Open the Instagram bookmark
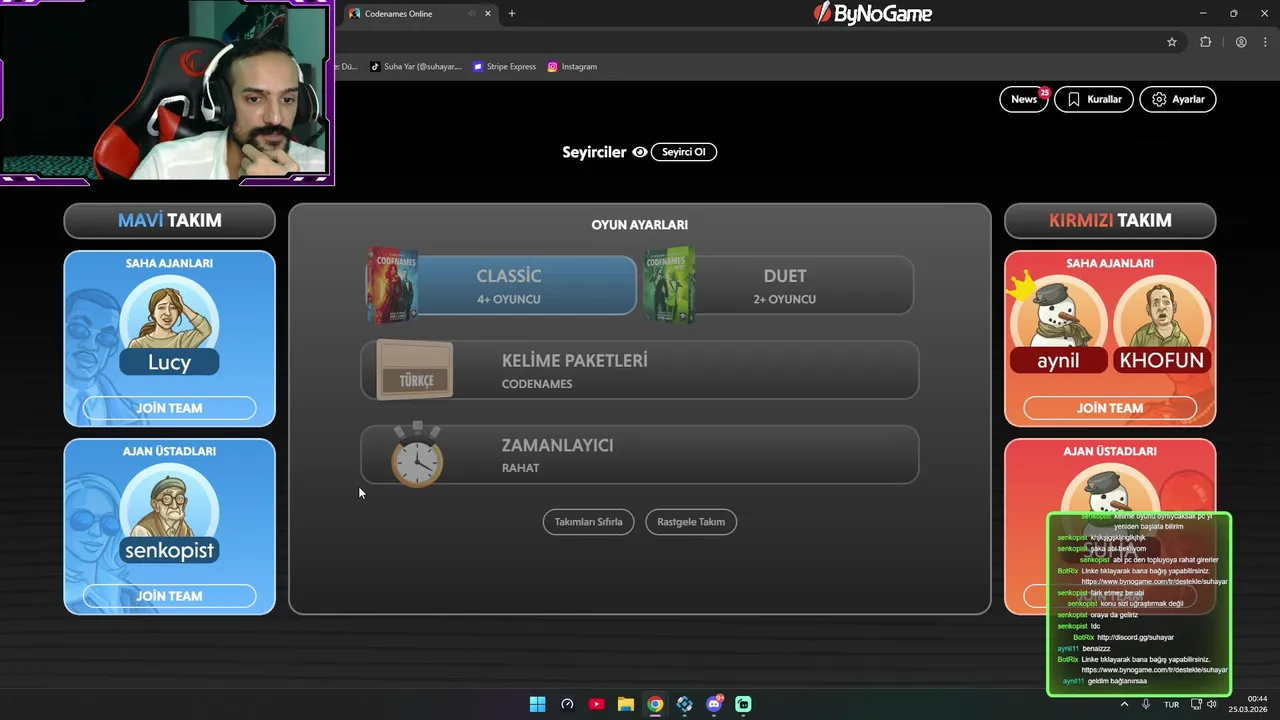The image size is (1280, 720). tap(572, 67)
